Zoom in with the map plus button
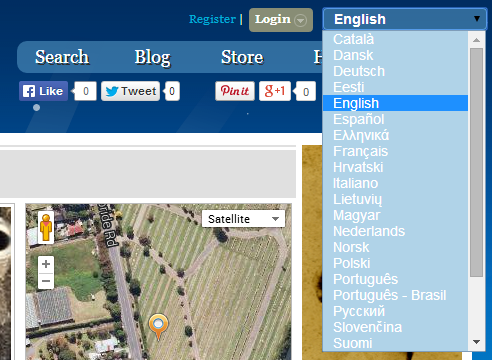The width and height of the screenshot is (492, 360). click(x=46, y=264)
